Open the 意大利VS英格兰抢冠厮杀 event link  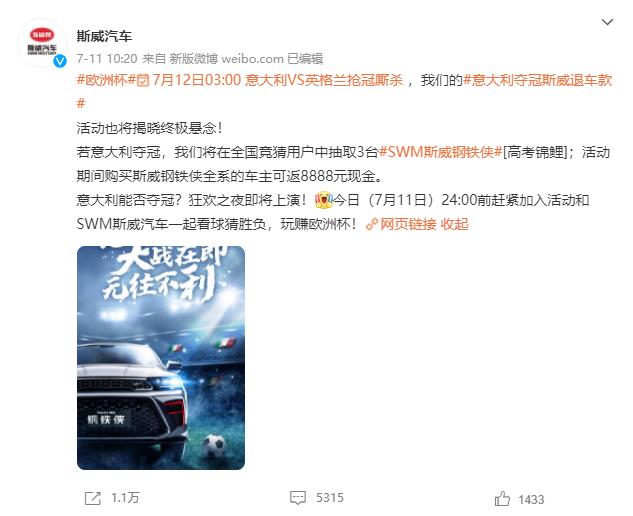click(x=324, y=80)
